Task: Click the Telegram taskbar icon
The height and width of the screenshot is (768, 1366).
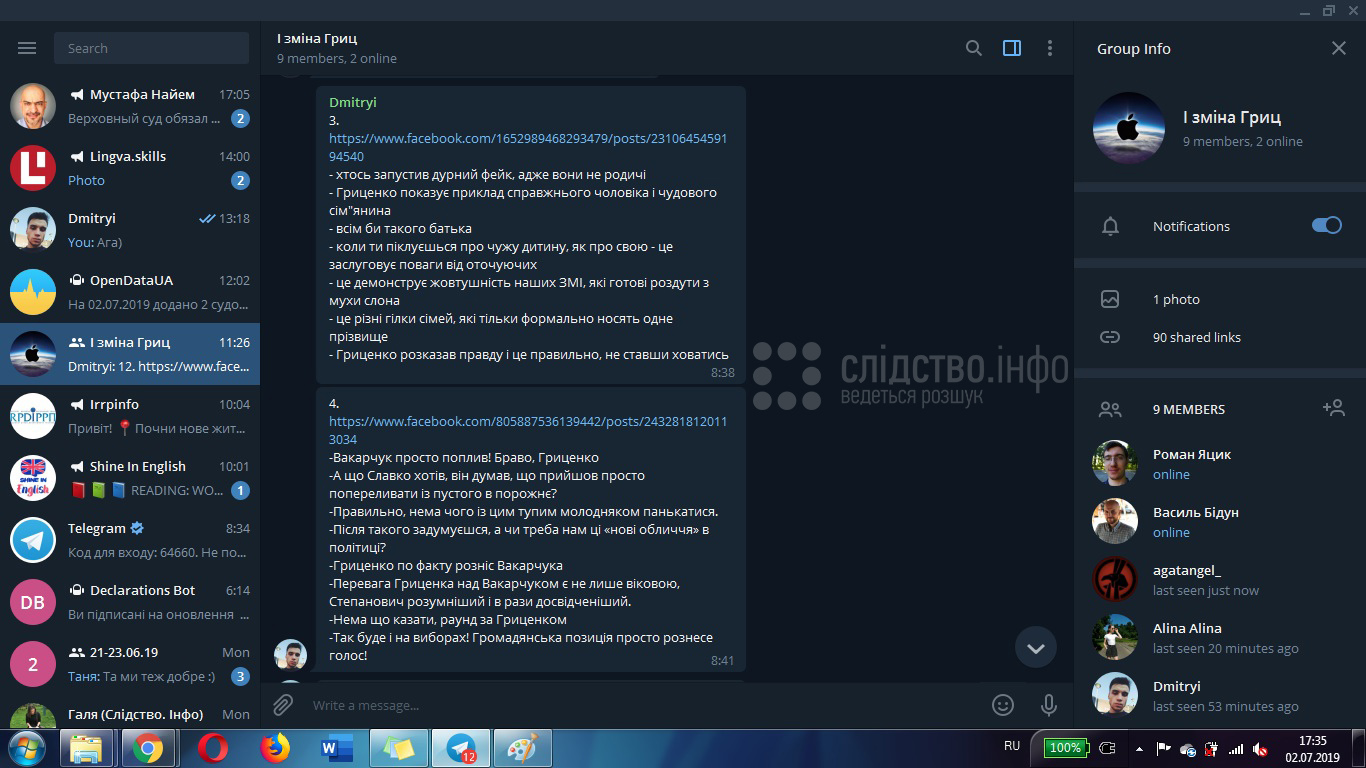Action: pos(461,748)
